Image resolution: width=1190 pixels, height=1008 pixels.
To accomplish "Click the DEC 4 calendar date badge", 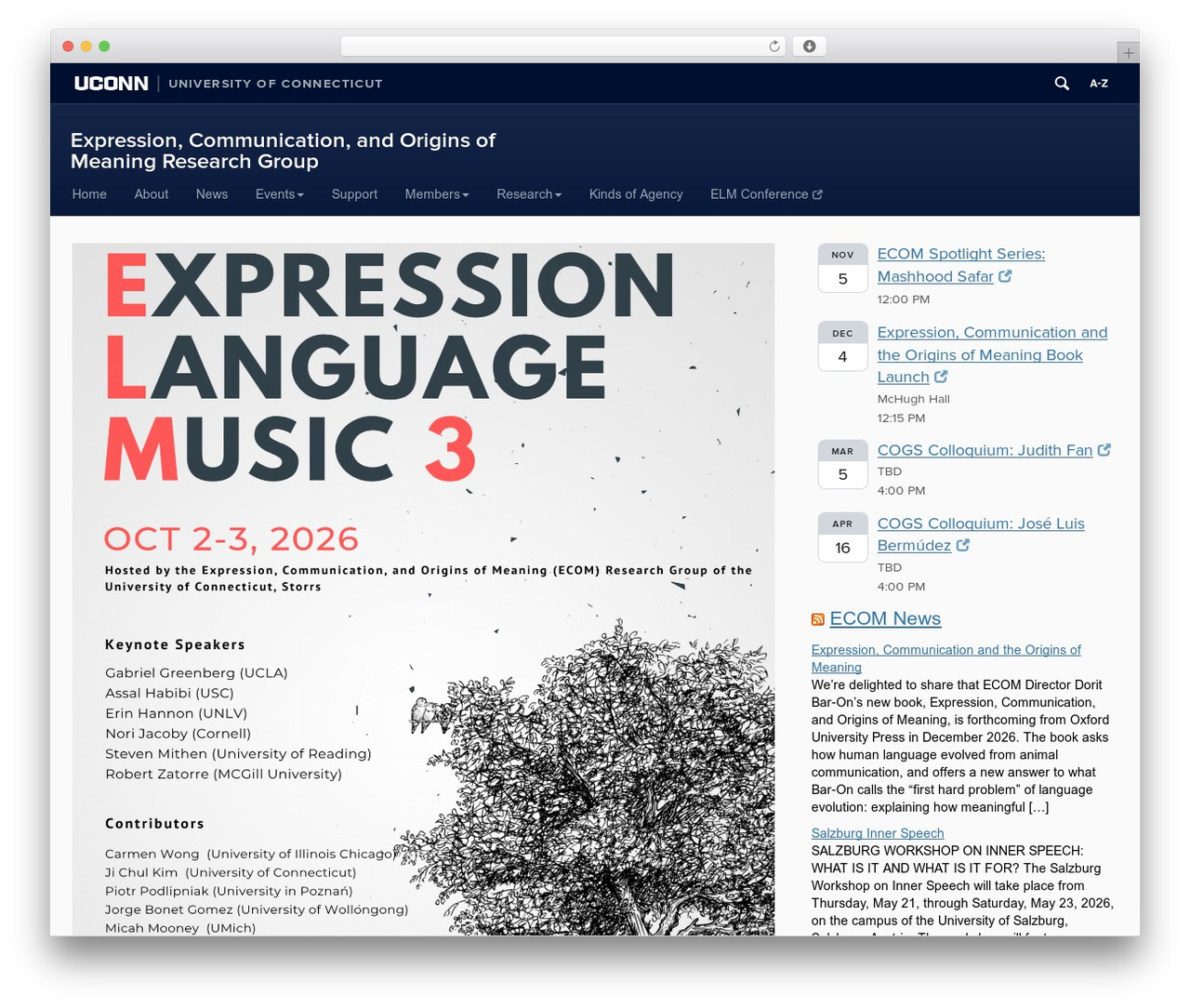I will pyautogui.click(x=842, y=346).
